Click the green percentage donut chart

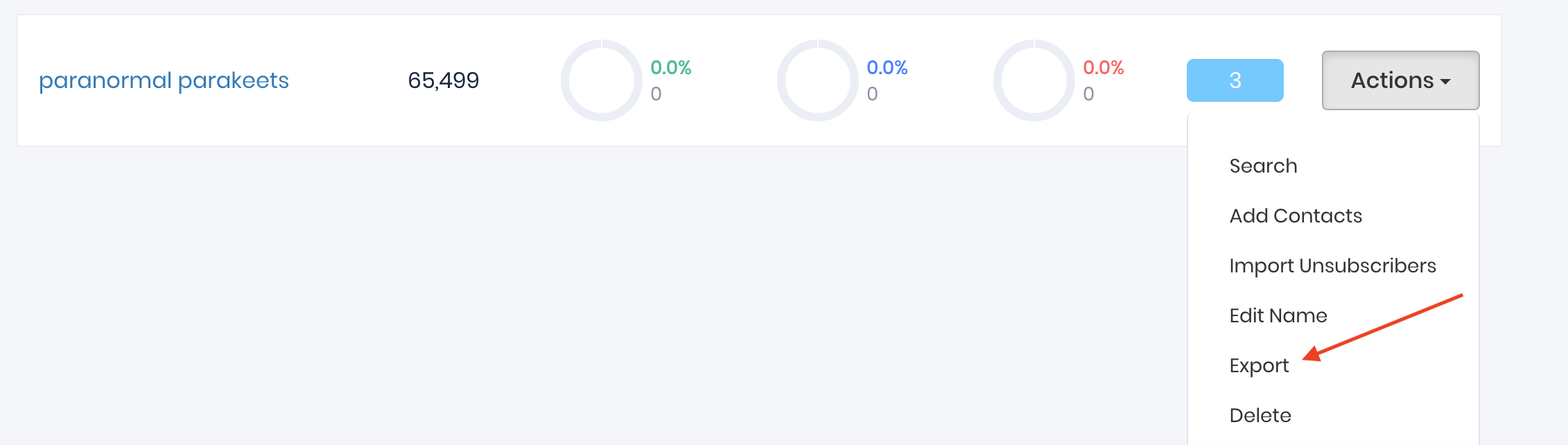[x=601, y=80]
